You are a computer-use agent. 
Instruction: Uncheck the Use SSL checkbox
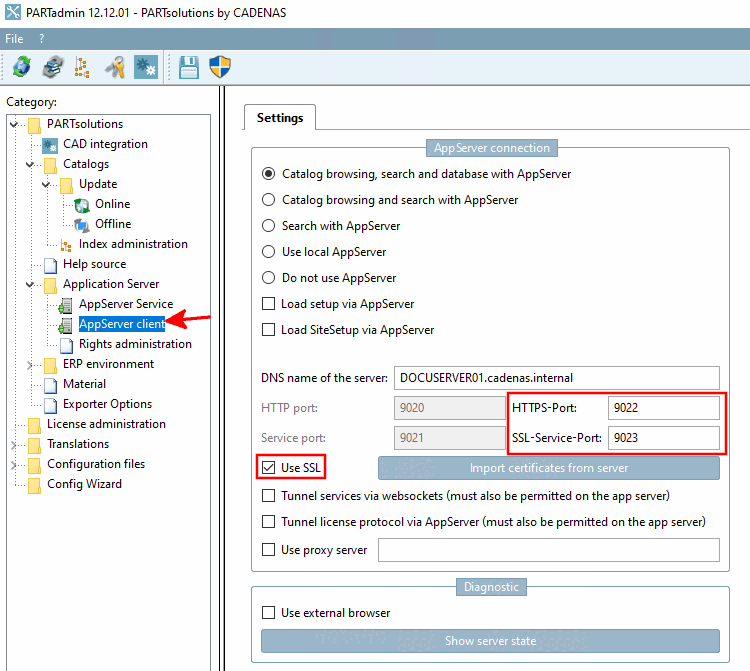pos(268,467)
